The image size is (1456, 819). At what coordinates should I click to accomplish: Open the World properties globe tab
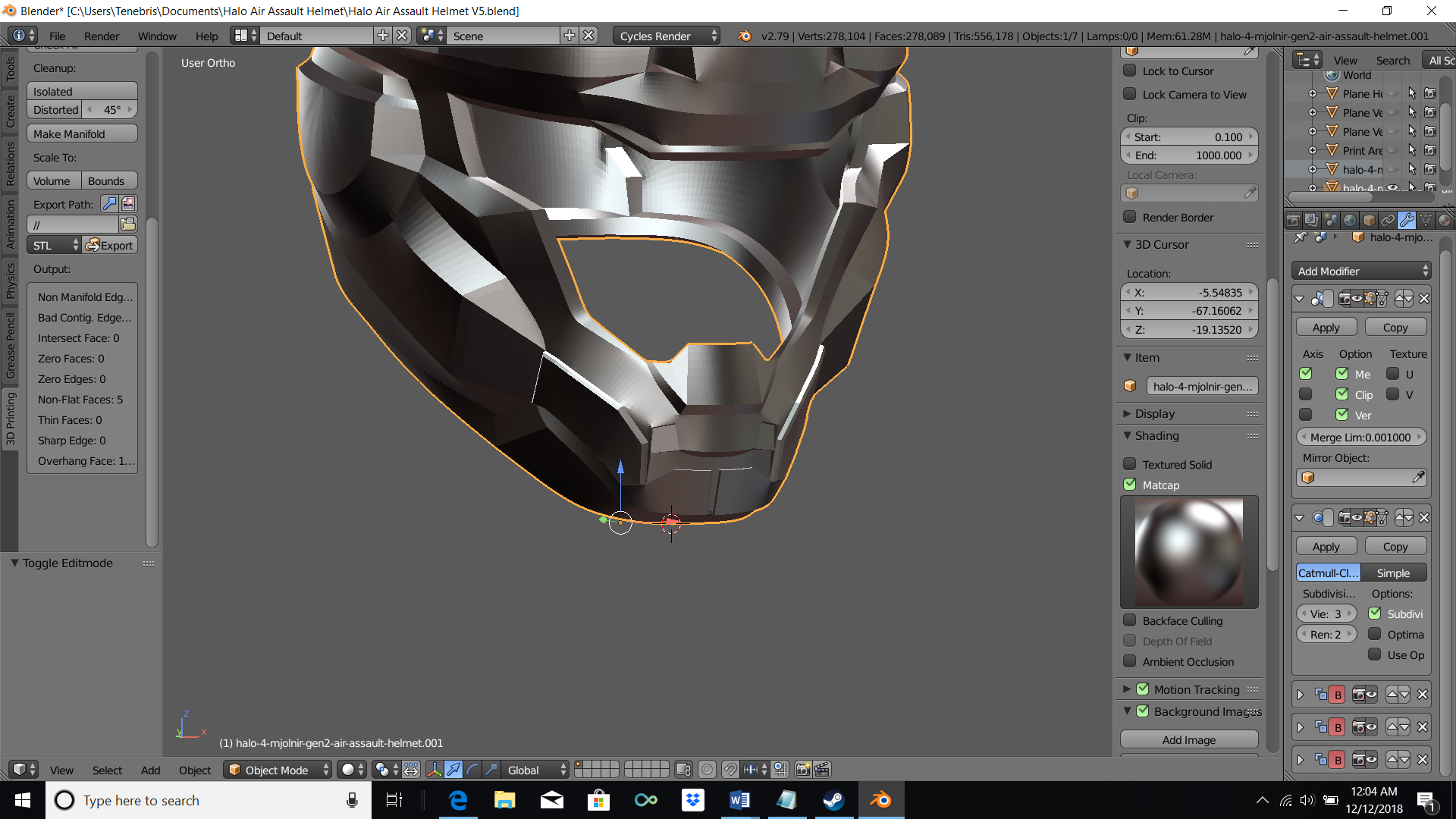click(x=1350, y=220)
